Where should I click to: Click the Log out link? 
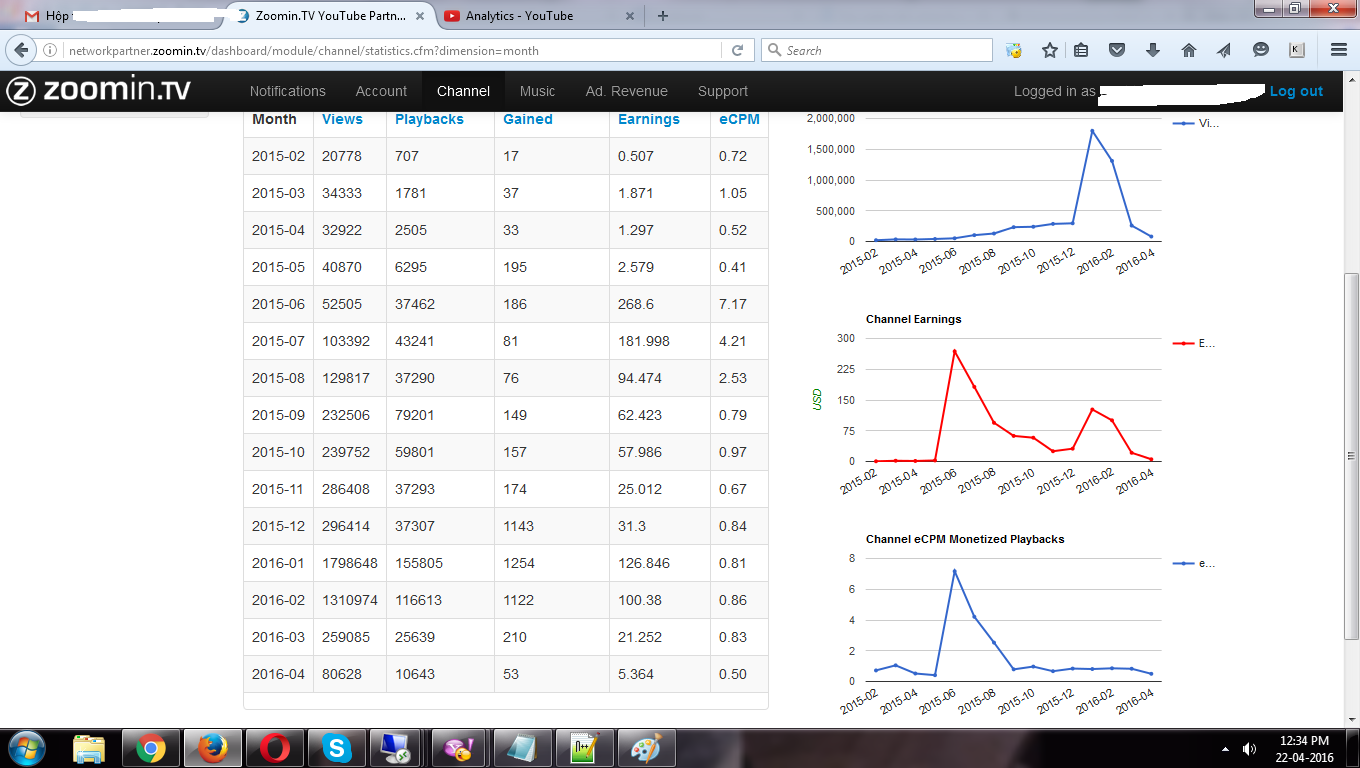coord(1296,91)
